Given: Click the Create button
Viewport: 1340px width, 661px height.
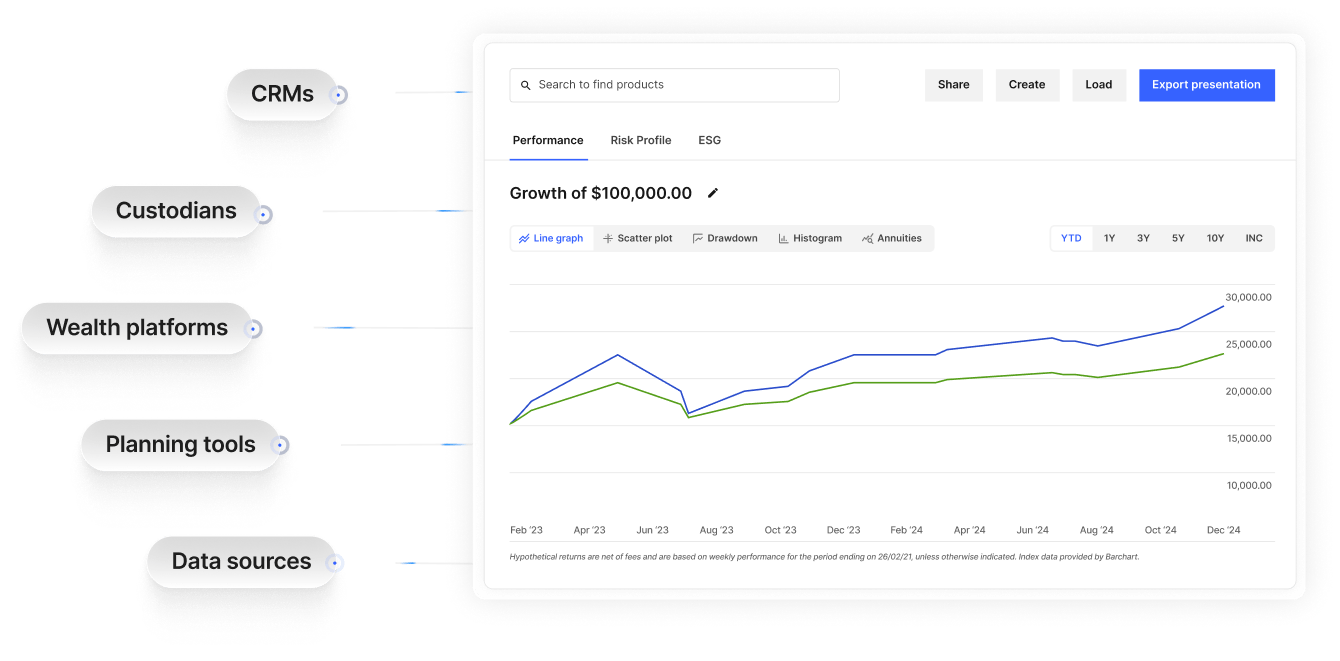Looking at the screenshot, I should [1027, 85].
